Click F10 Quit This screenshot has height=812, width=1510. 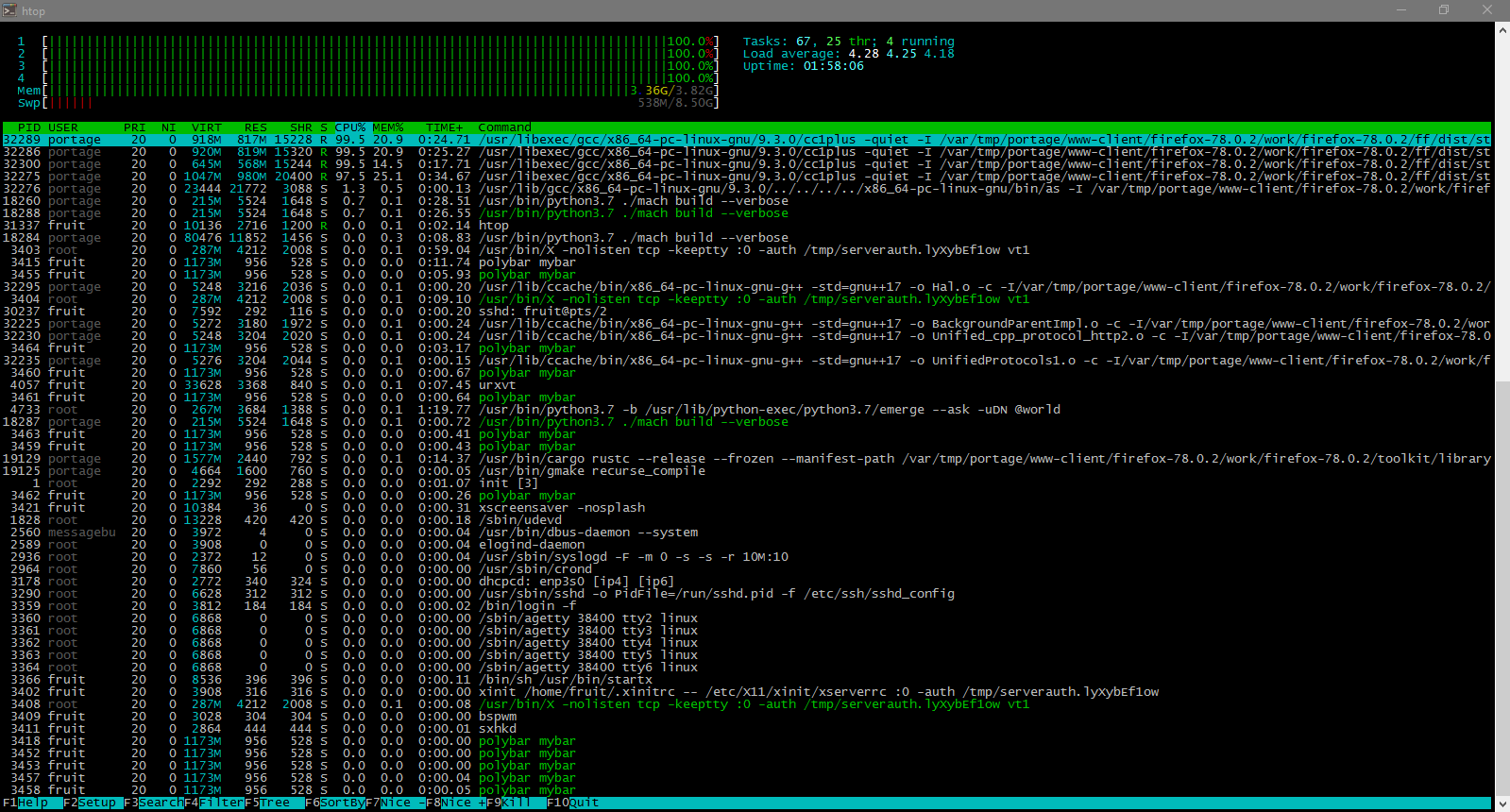573,803
